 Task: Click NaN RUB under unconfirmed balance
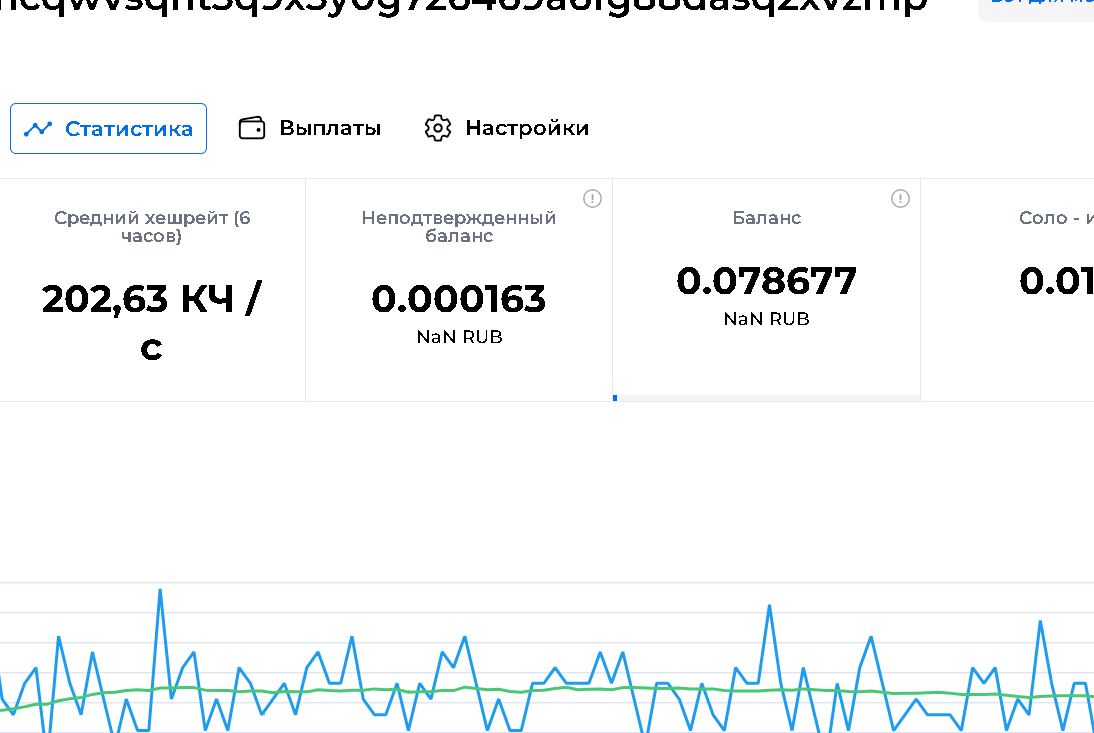tap(459, 337)
